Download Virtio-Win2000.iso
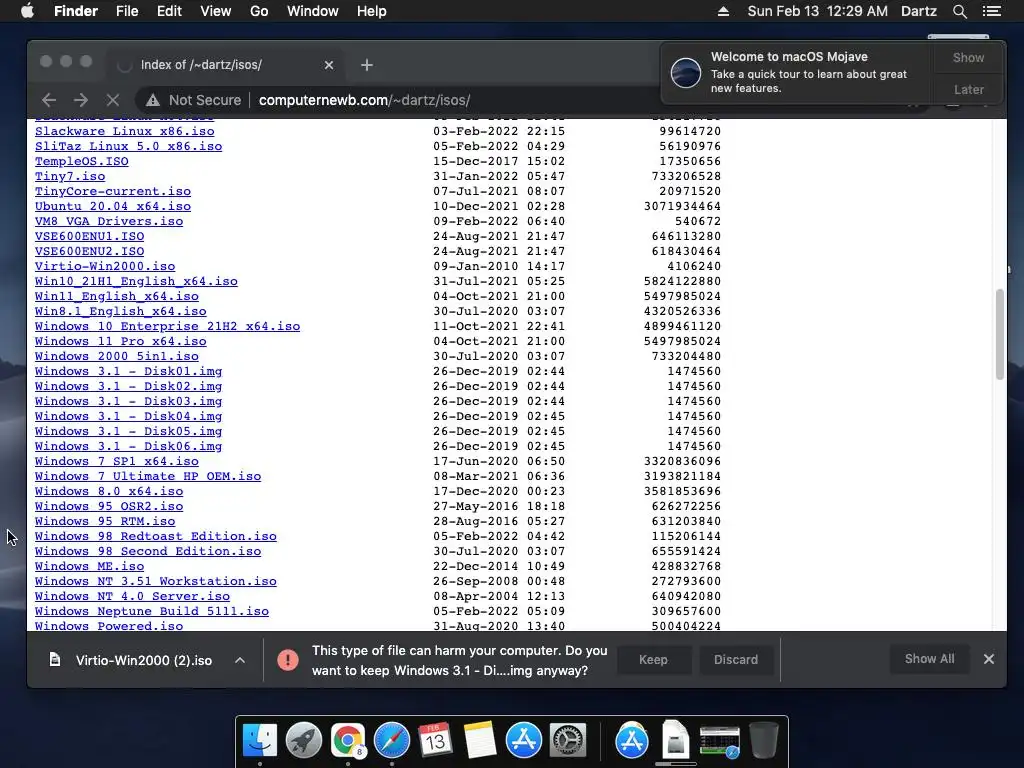 (x=105, y=266)
